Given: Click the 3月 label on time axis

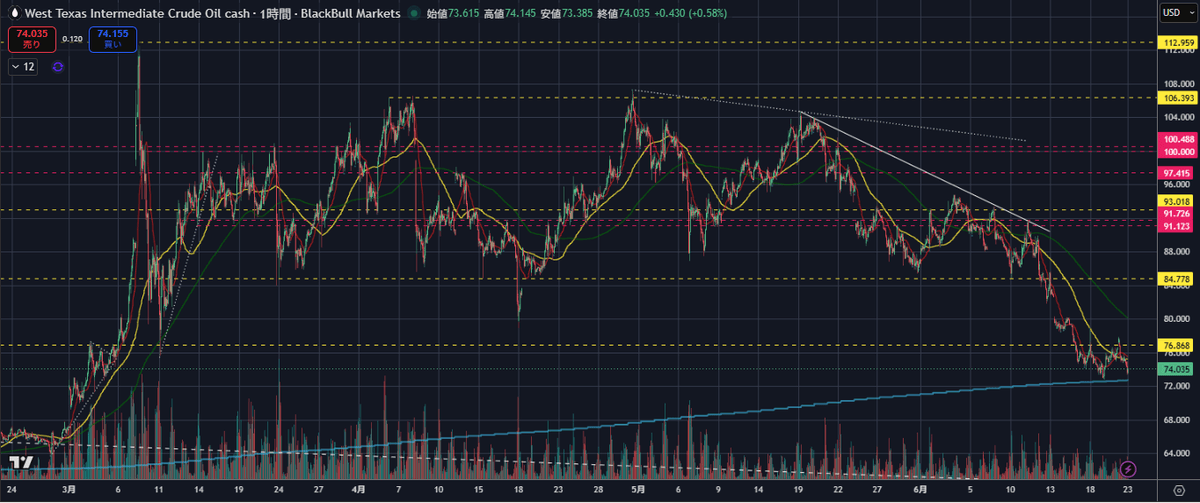Looking at the screenshot, I should [x=68, y=491].
